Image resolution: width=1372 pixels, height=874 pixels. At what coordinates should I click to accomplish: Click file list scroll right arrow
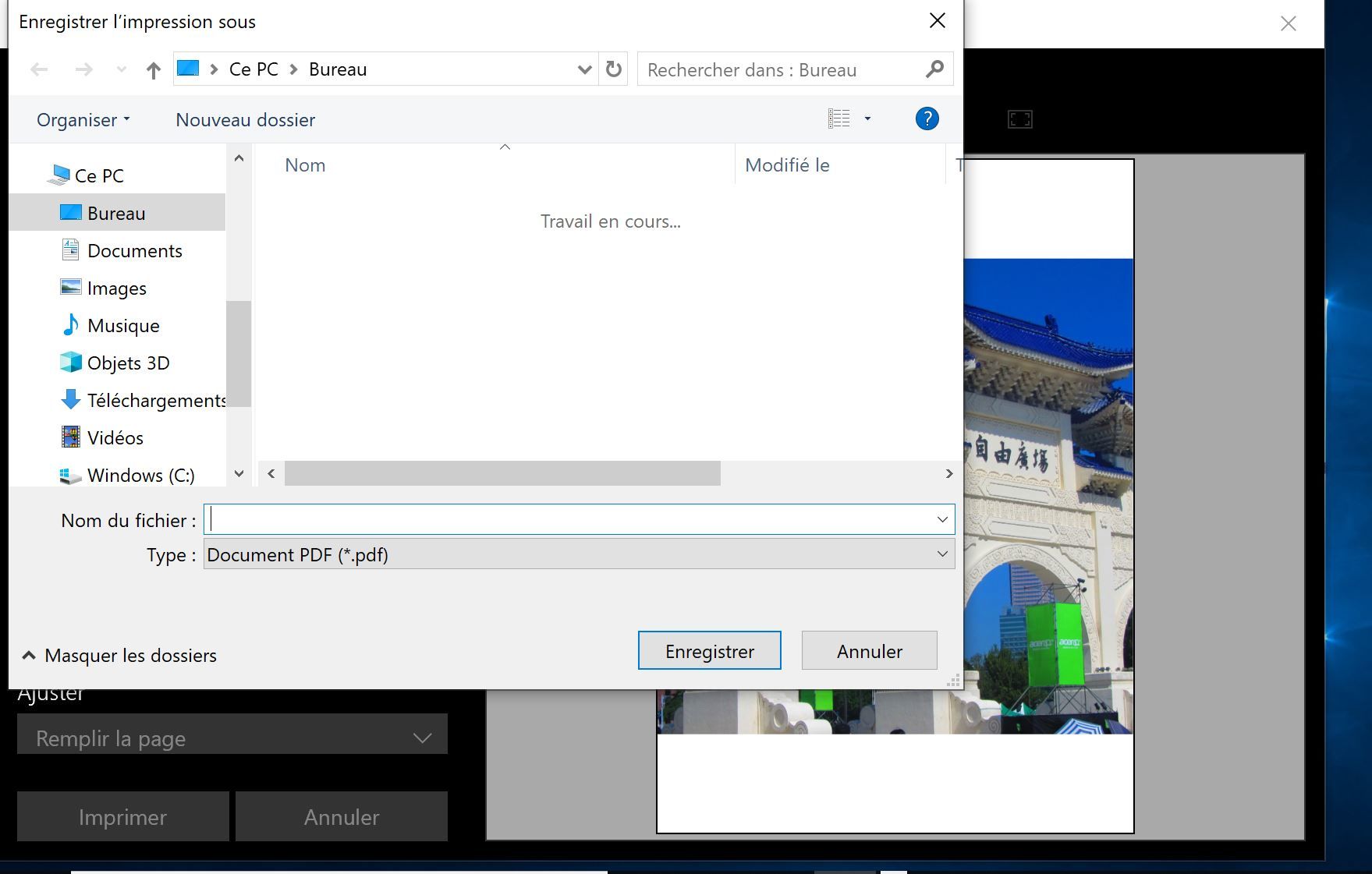(x=949, y=473)
